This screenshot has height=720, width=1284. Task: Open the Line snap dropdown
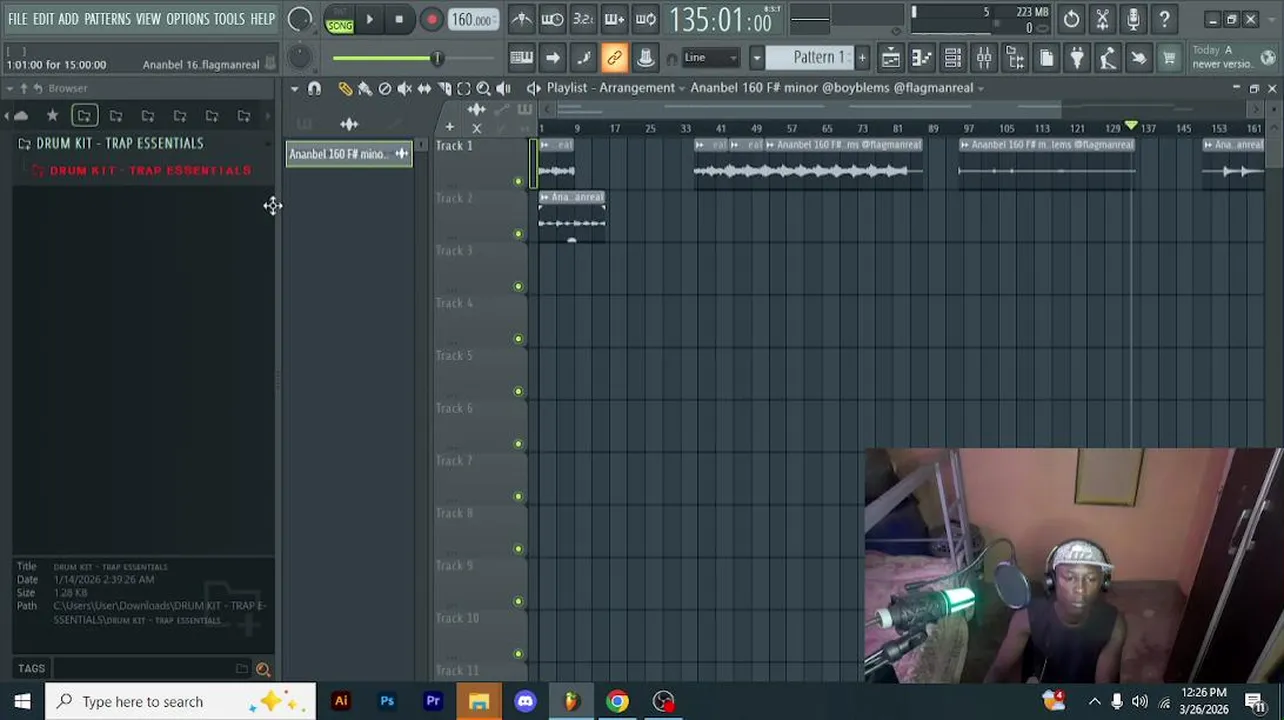tap(711, 58)
